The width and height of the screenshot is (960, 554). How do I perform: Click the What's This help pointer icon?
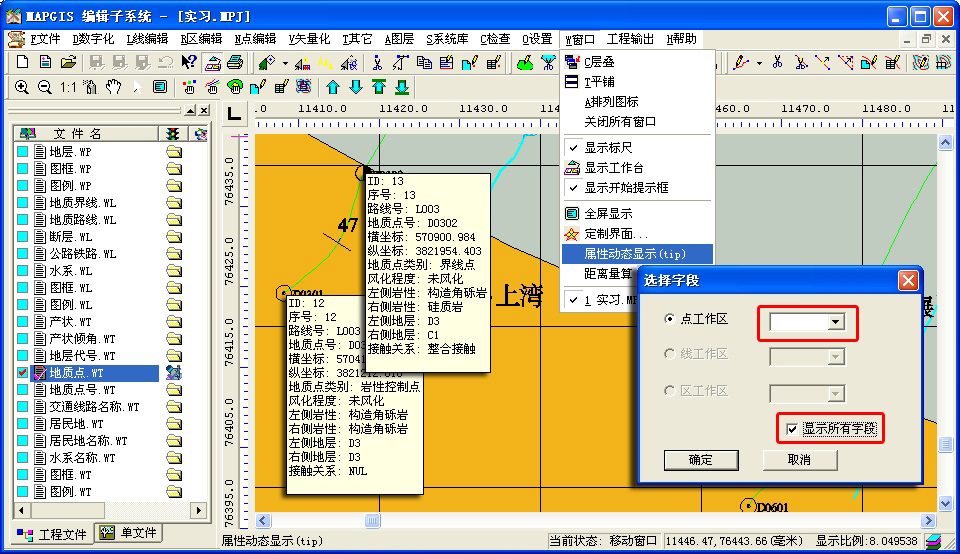point(189,62)
